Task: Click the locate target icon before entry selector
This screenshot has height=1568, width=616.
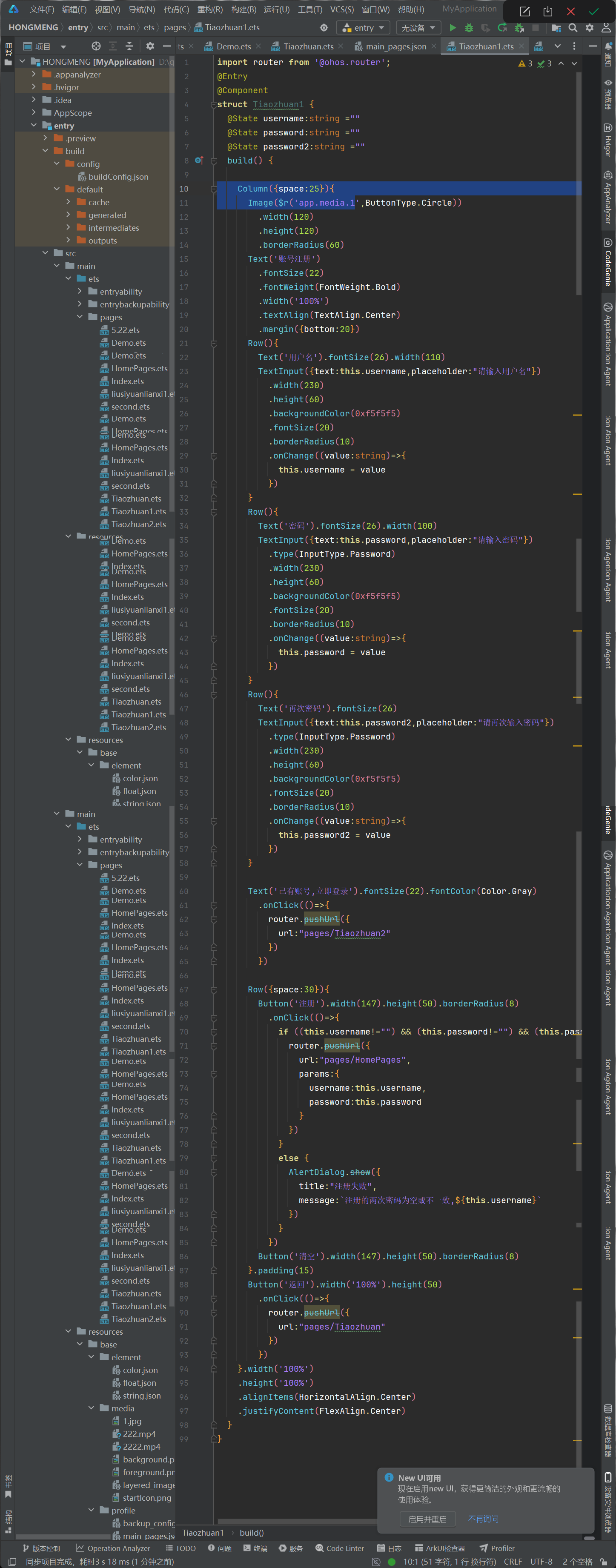Action: 324,27
